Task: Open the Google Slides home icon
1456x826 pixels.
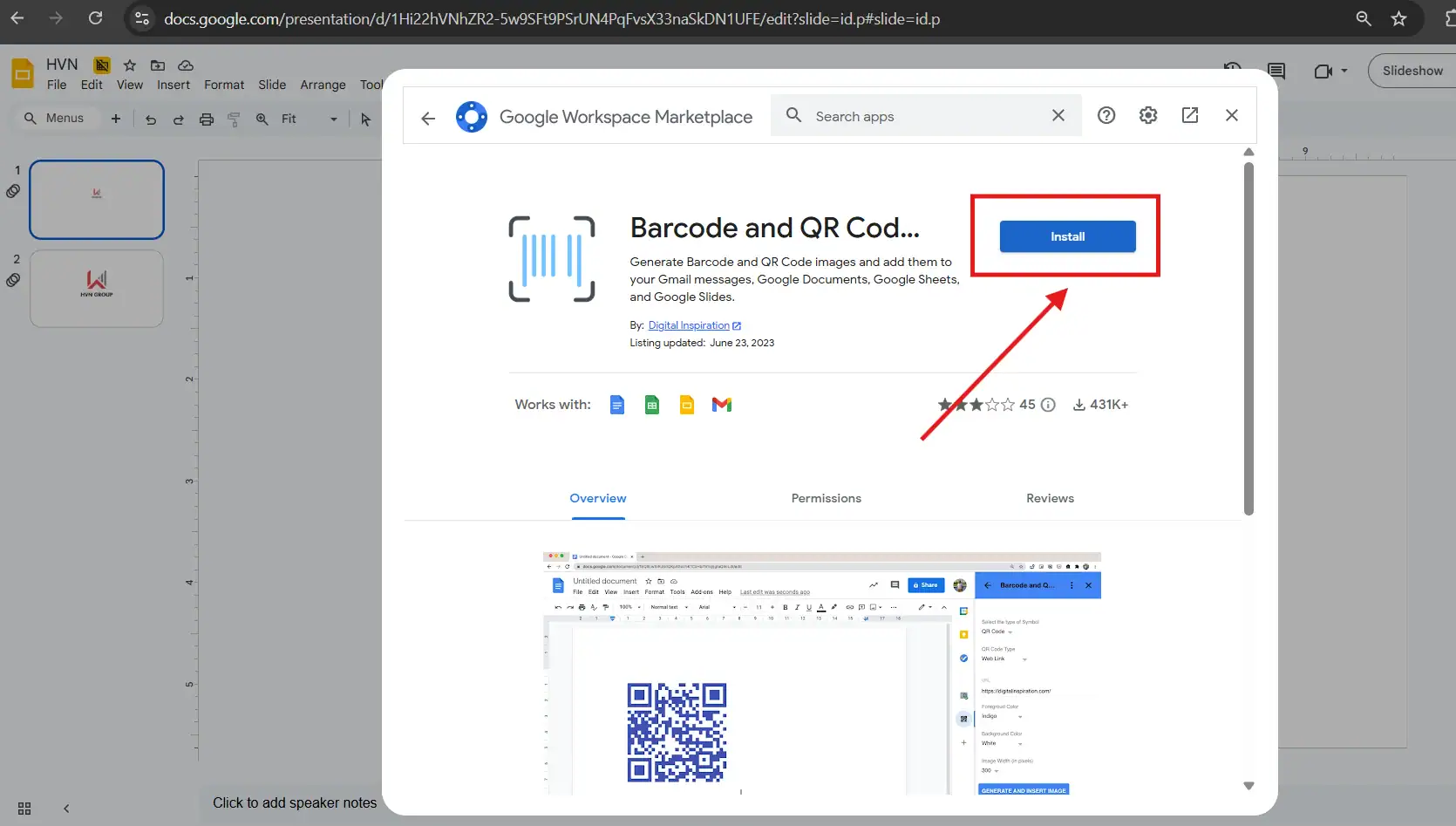Action: tap(23, 73)
